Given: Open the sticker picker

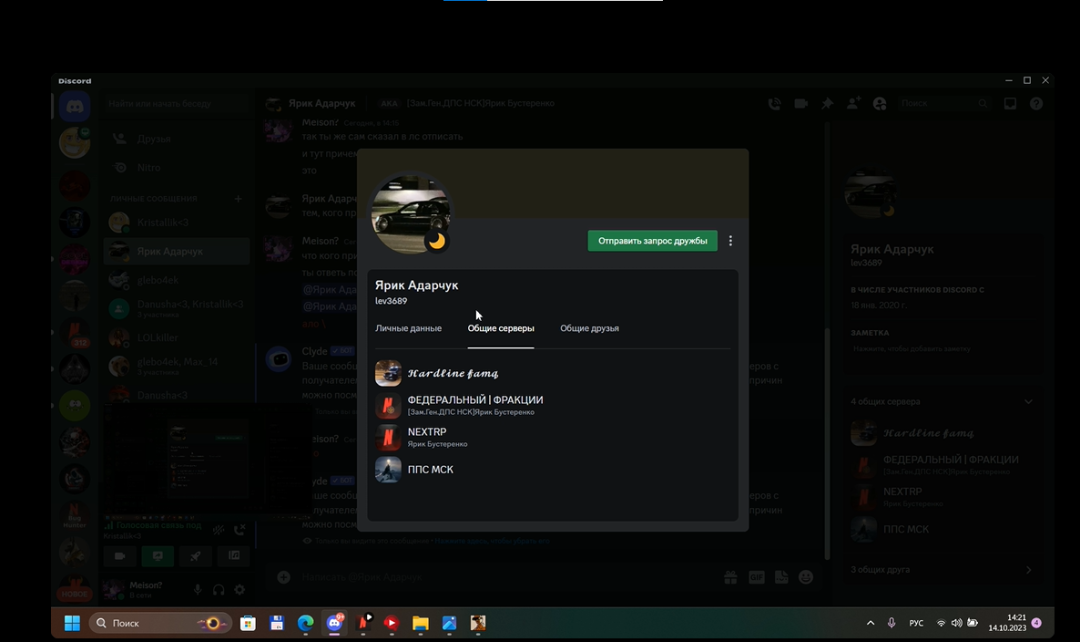Looking at the screenshot, I should pyautogui.click(x=781, y=577).
